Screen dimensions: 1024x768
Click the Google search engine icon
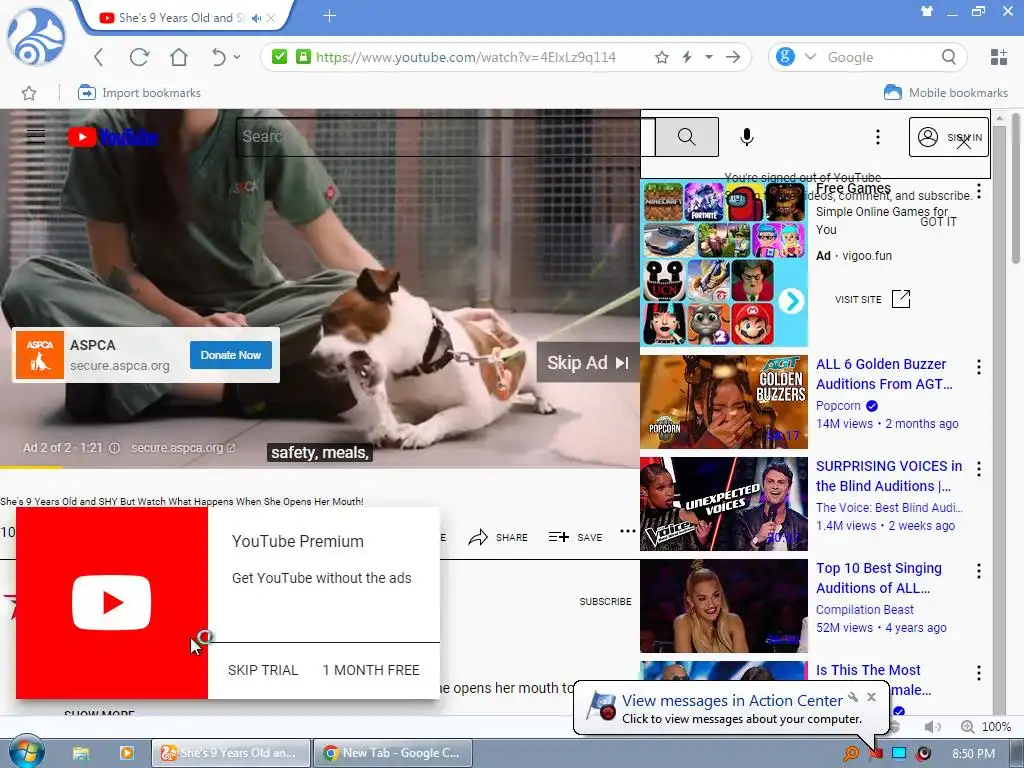(785, 57)
